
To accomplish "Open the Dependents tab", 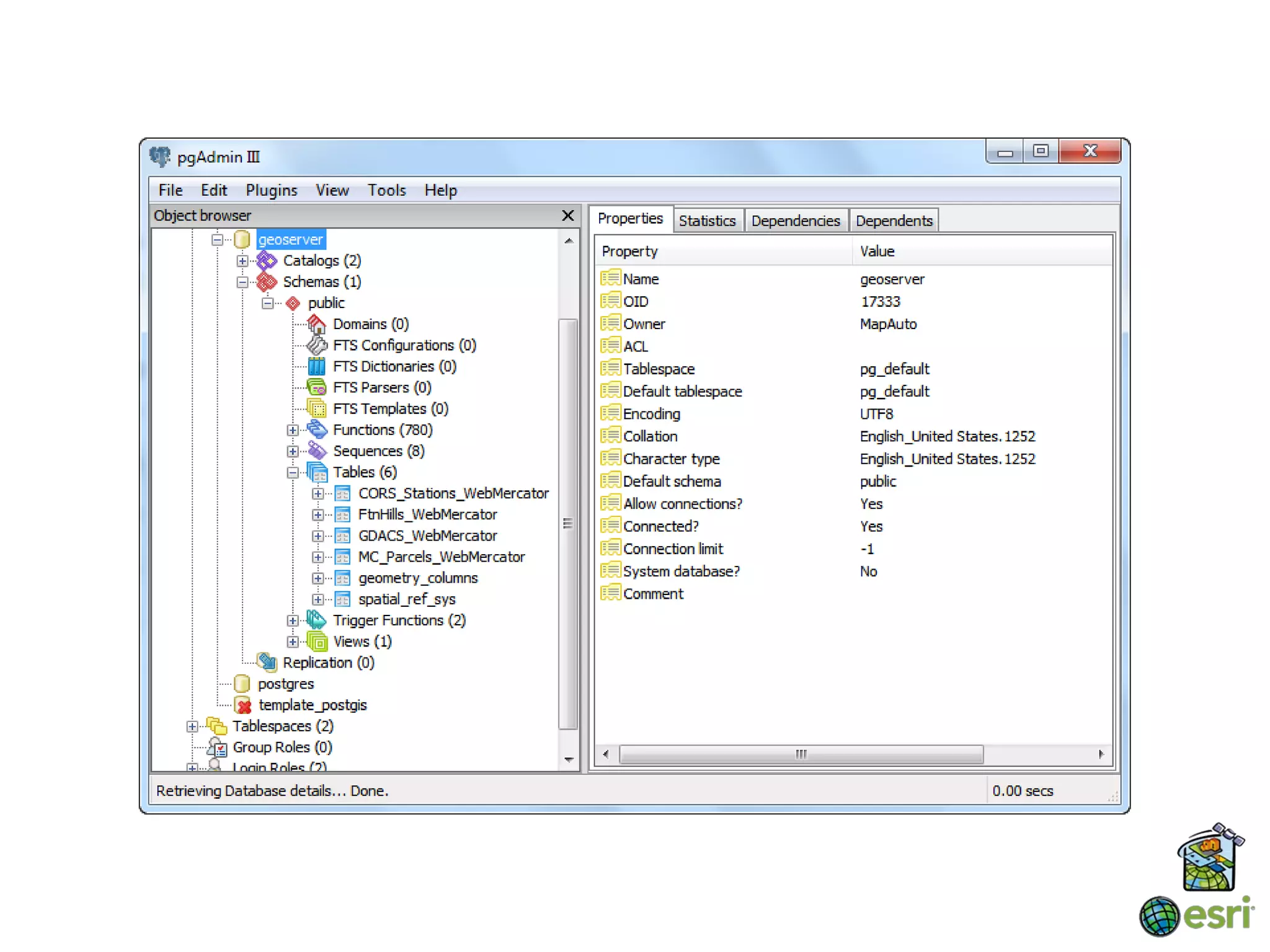I will pyautogui.click(x=894, y=221).
